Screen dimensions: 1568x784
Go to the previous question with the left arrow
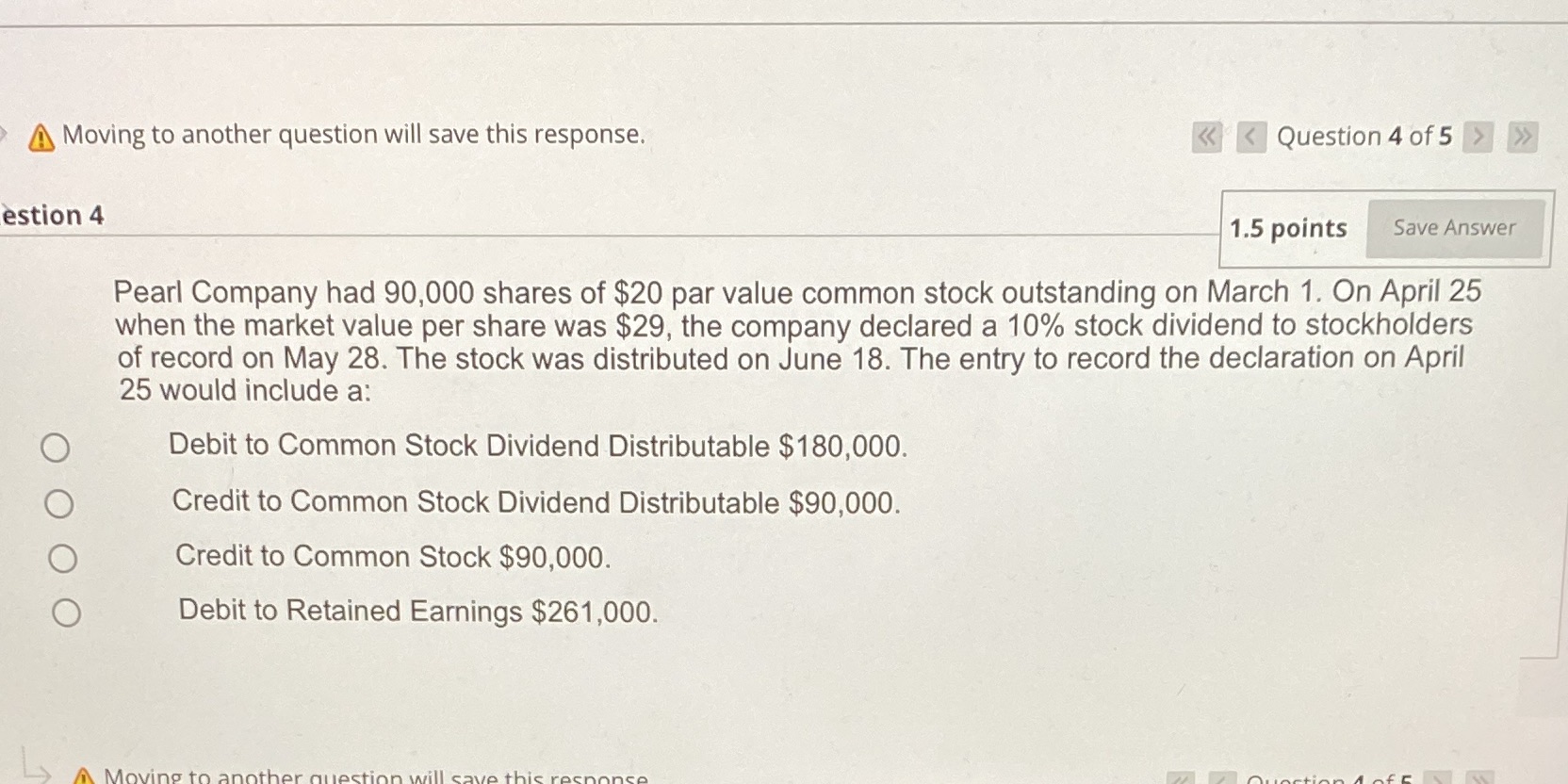pyautogui.click(x=1249, y=138)
